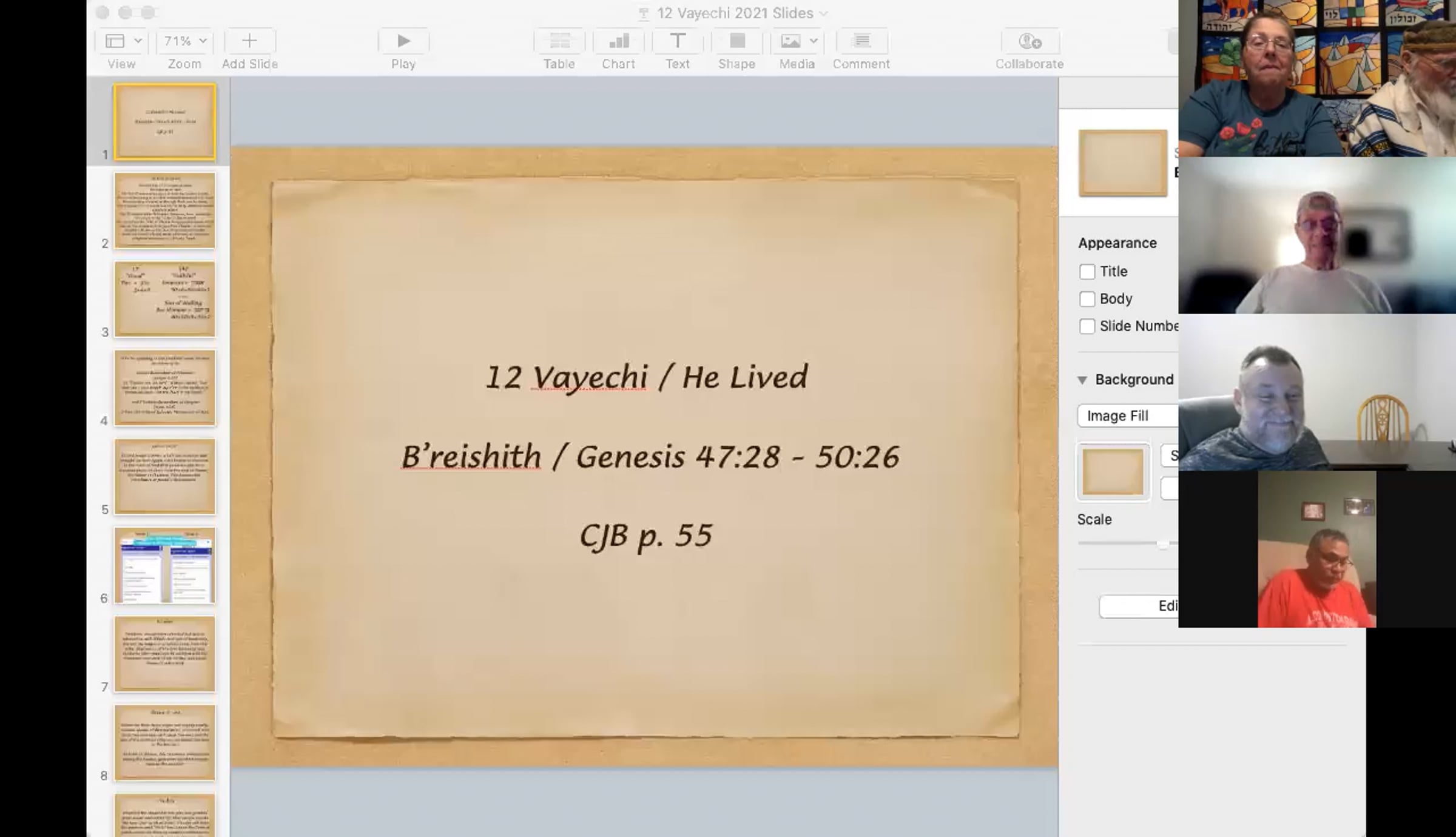Image resolution: width=1456 pixels, height=837 pixels.
Task: Insert a Shape from the toolbar
Action: 736,41
